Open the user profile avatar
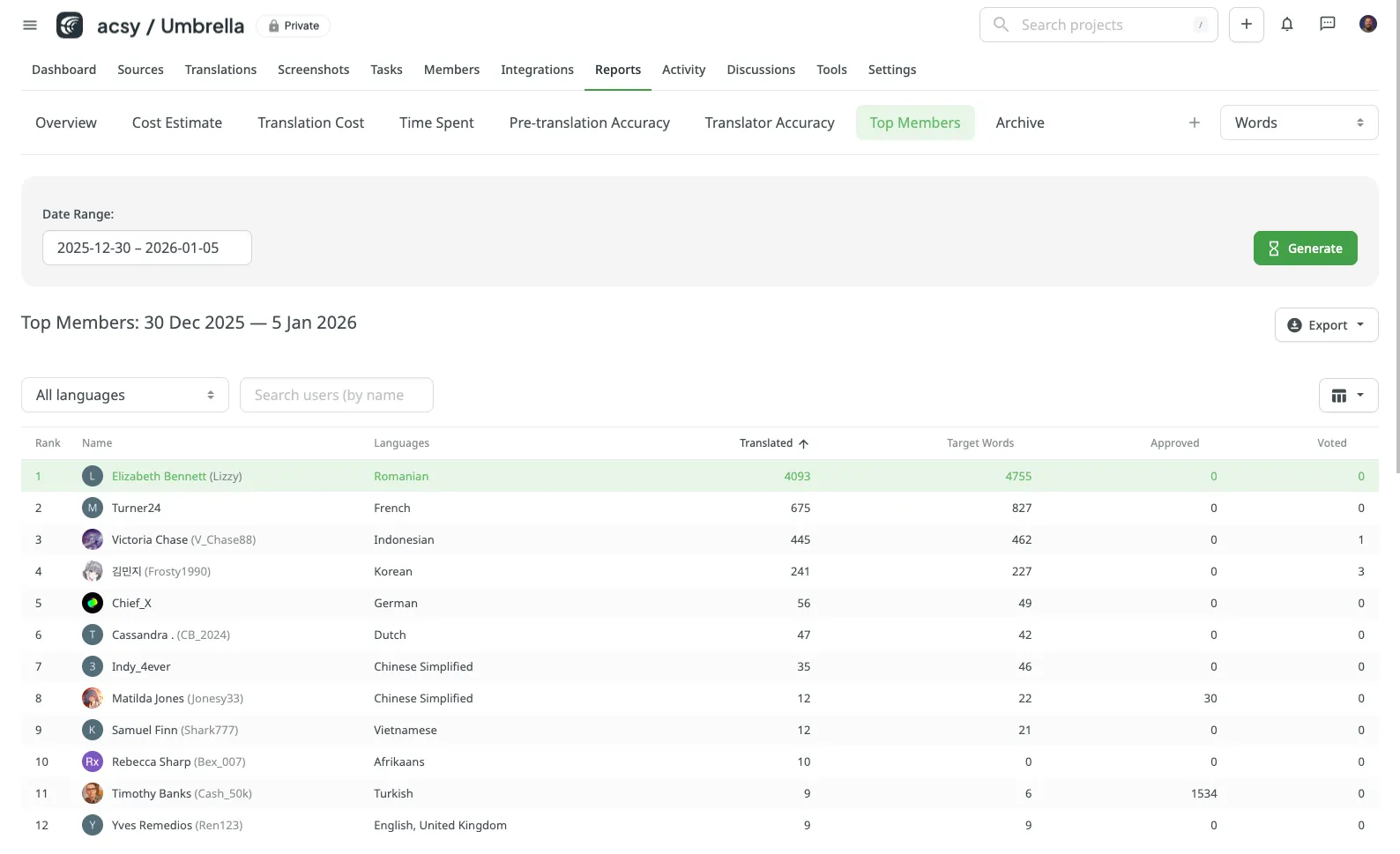Viewport: 1400px width, 854px height. (1367, 25)
